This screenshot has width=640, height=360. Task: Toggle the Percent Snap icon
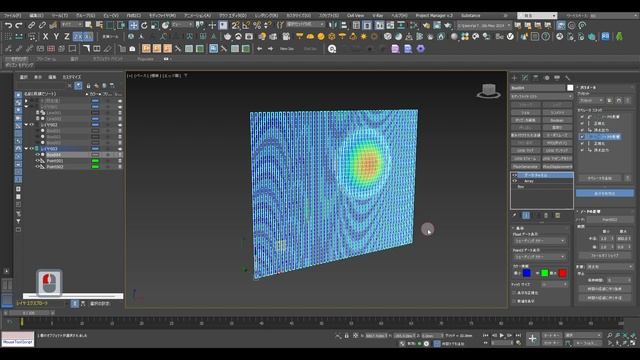(x=257, y=25)
